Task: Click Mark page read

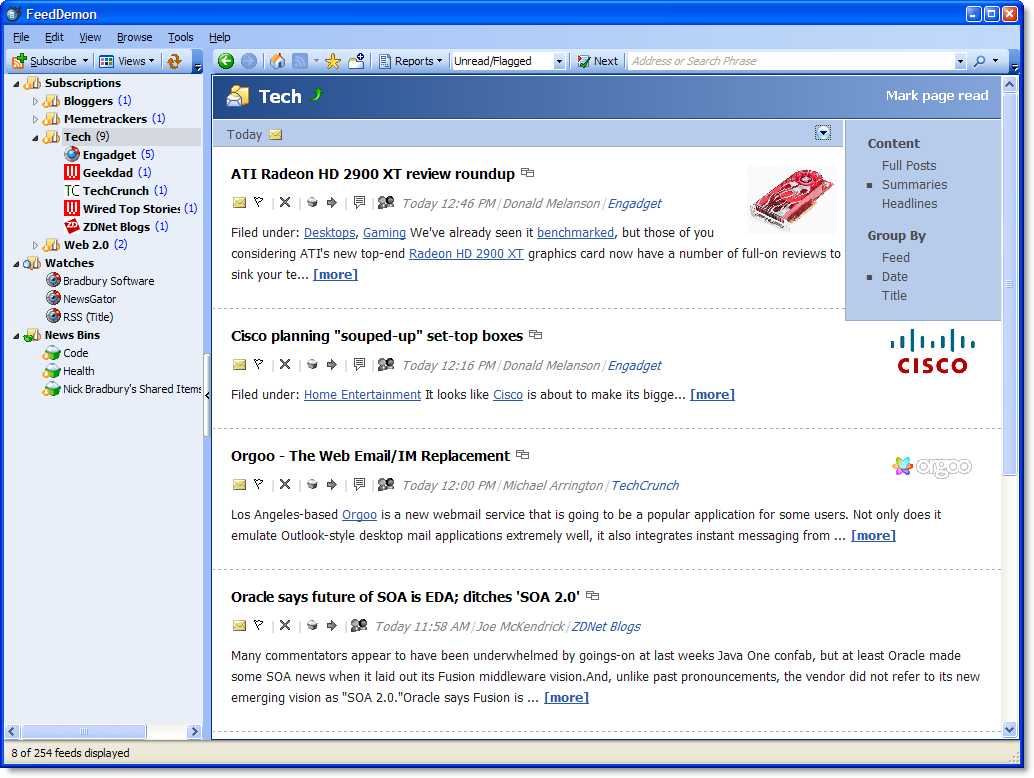Action: (937, 96)
